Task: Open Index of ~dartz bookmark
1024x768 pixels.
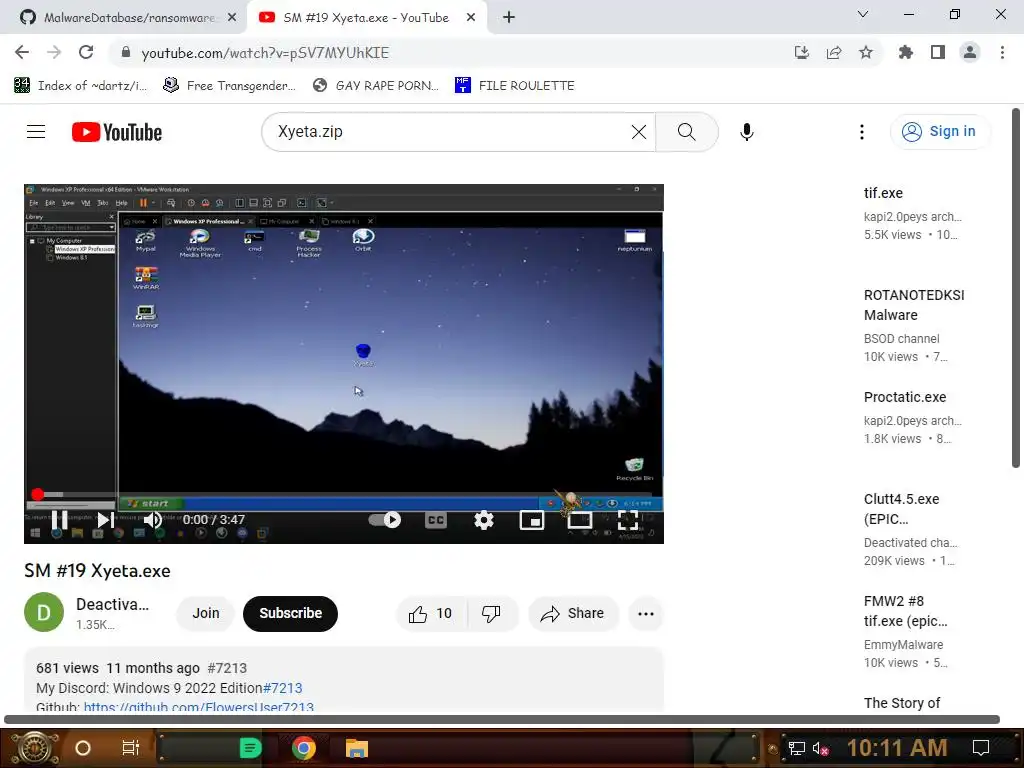Action: [x=80, y=86]
